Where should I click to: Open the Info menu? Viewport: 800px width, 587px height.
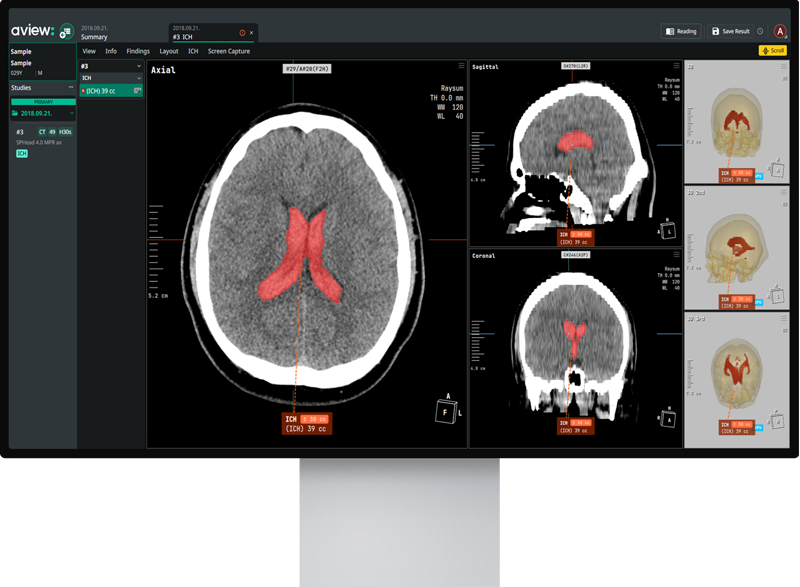point(111,51)
